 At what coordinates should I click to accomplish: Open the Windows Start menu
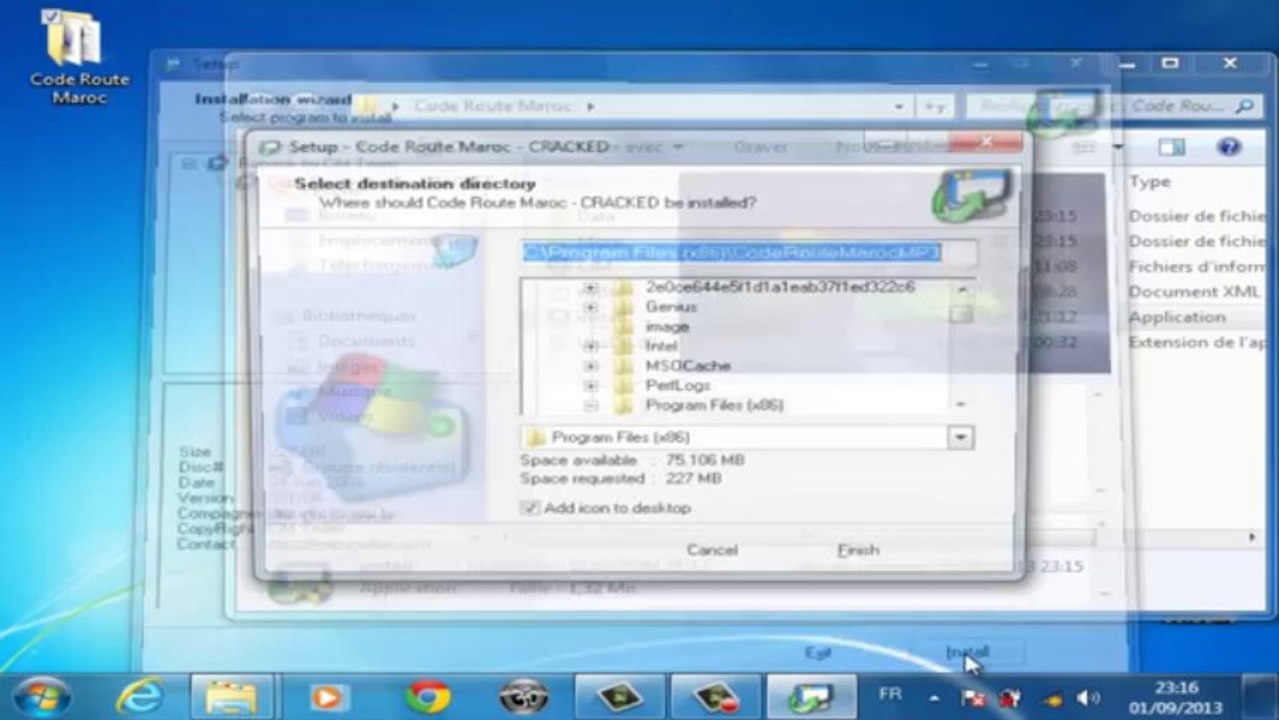click(x=41, y=696)
